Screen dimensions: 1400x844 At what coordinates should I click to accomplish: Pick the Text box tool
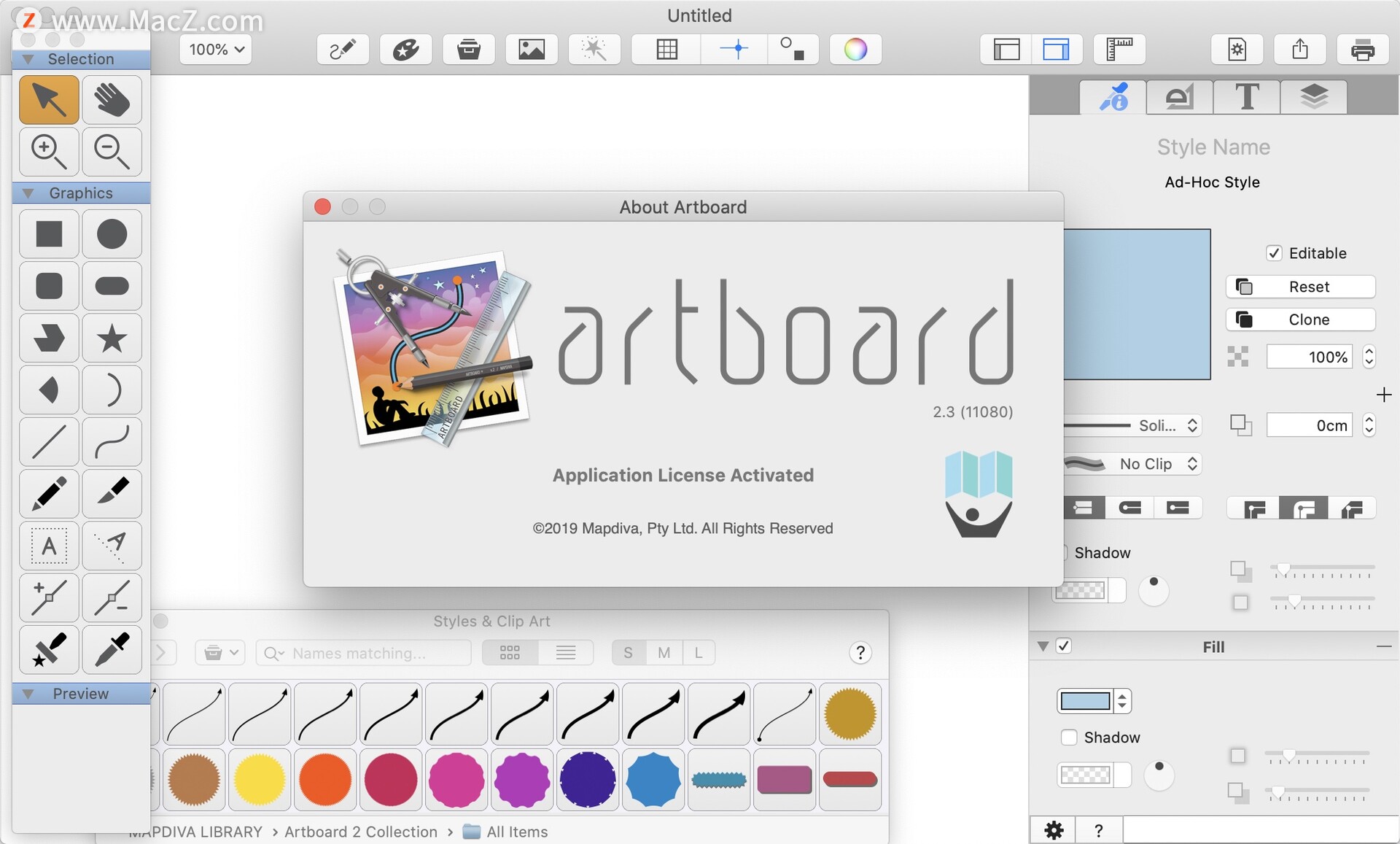tap(49, 546)
